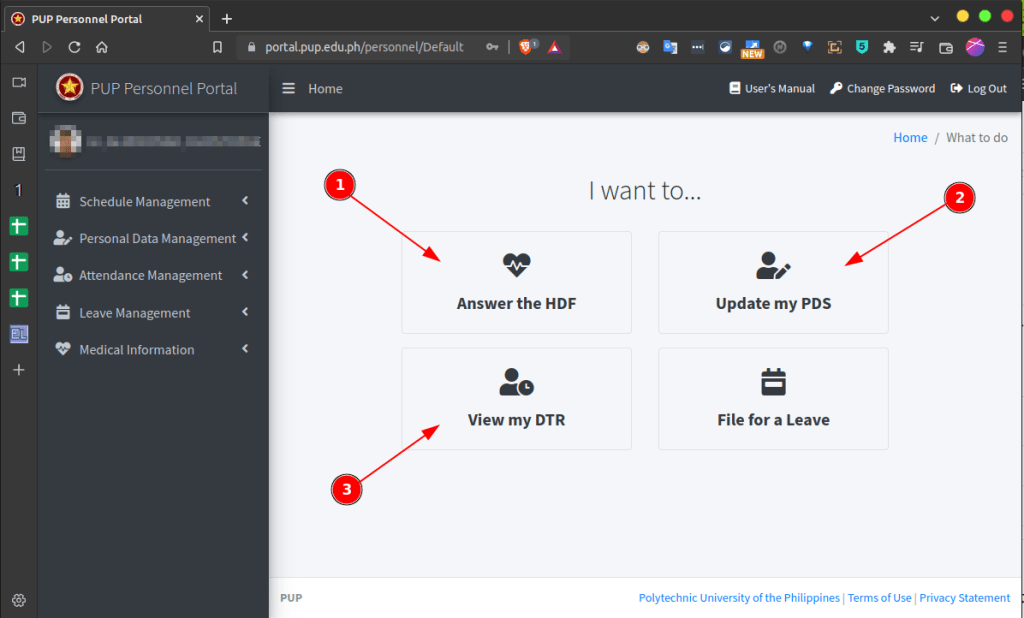
Task: Click the heartbeat icon on Answer the HDF
Action: pos(516,265)
